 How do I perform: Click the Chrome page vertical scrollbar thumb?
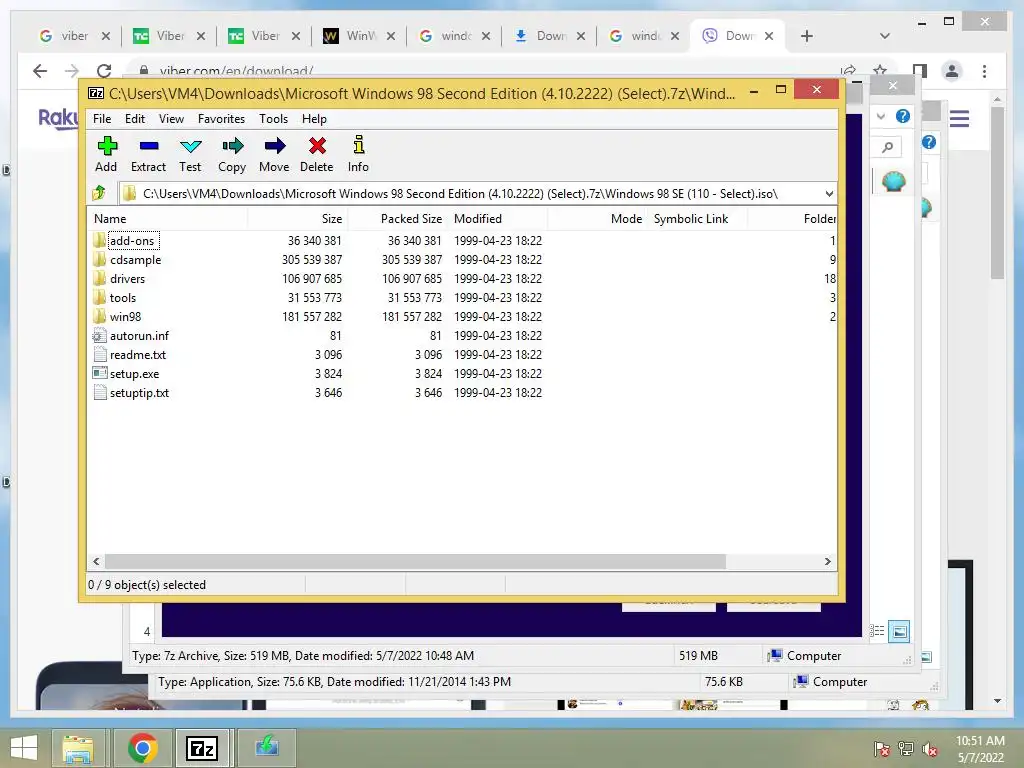pyautogui.click(x=997, y=193)
